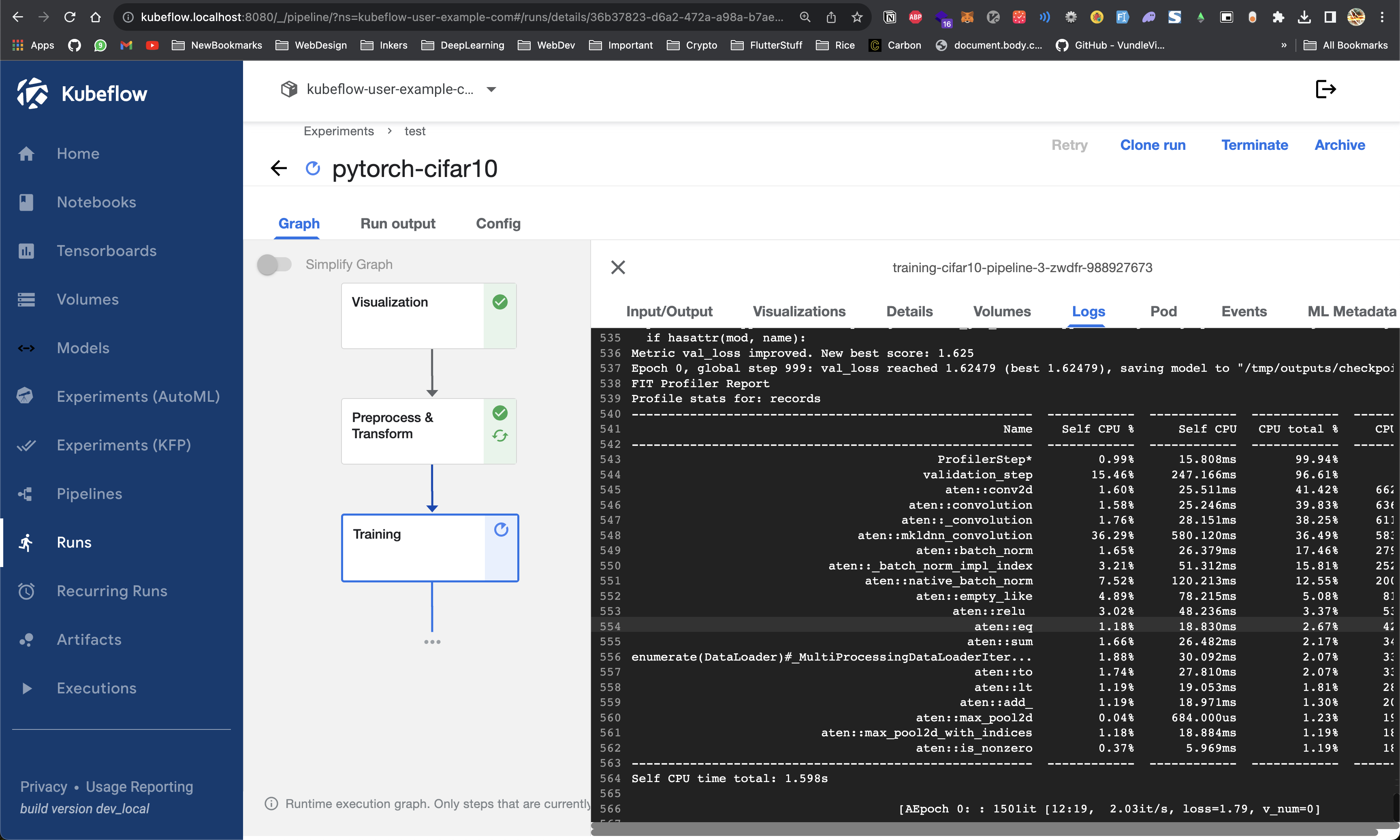This screenshot has height=840, width=1400.
Task: Open Notebooks from the sidebar
Action: (x=96, y=202)
